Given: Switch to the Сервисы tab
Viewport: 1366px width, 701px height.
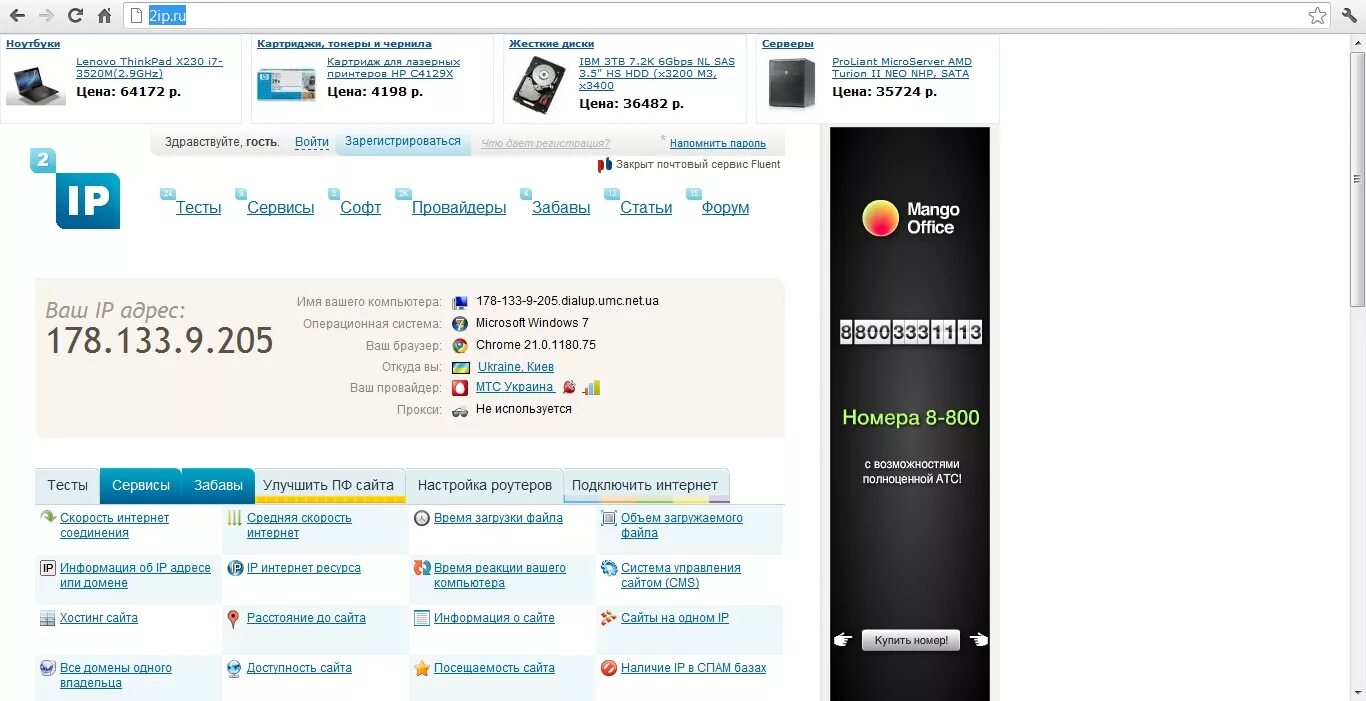Looking at the screenshot, I should (x=141, y=485).
